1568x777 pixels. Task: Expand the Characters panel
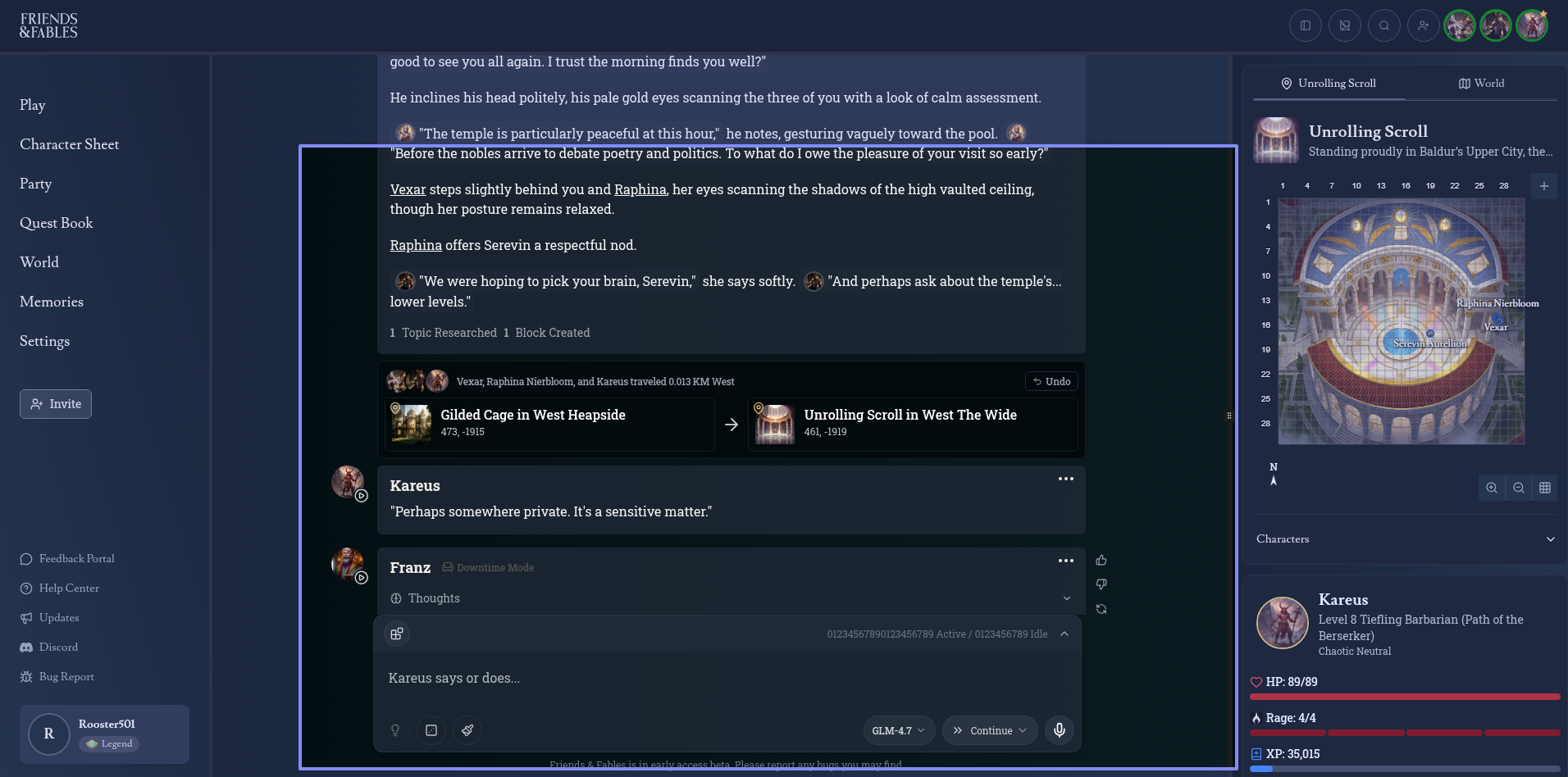coord(1405,538)
